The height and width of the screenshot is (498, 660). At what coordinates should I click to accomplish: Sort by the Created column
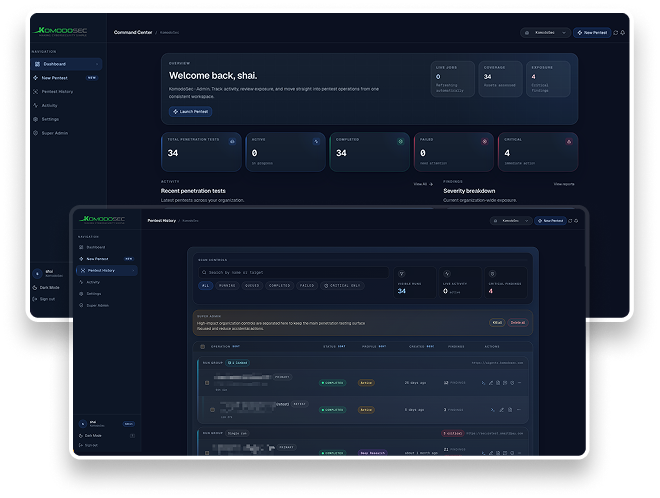pyautogui.click(x=421, y=346)
